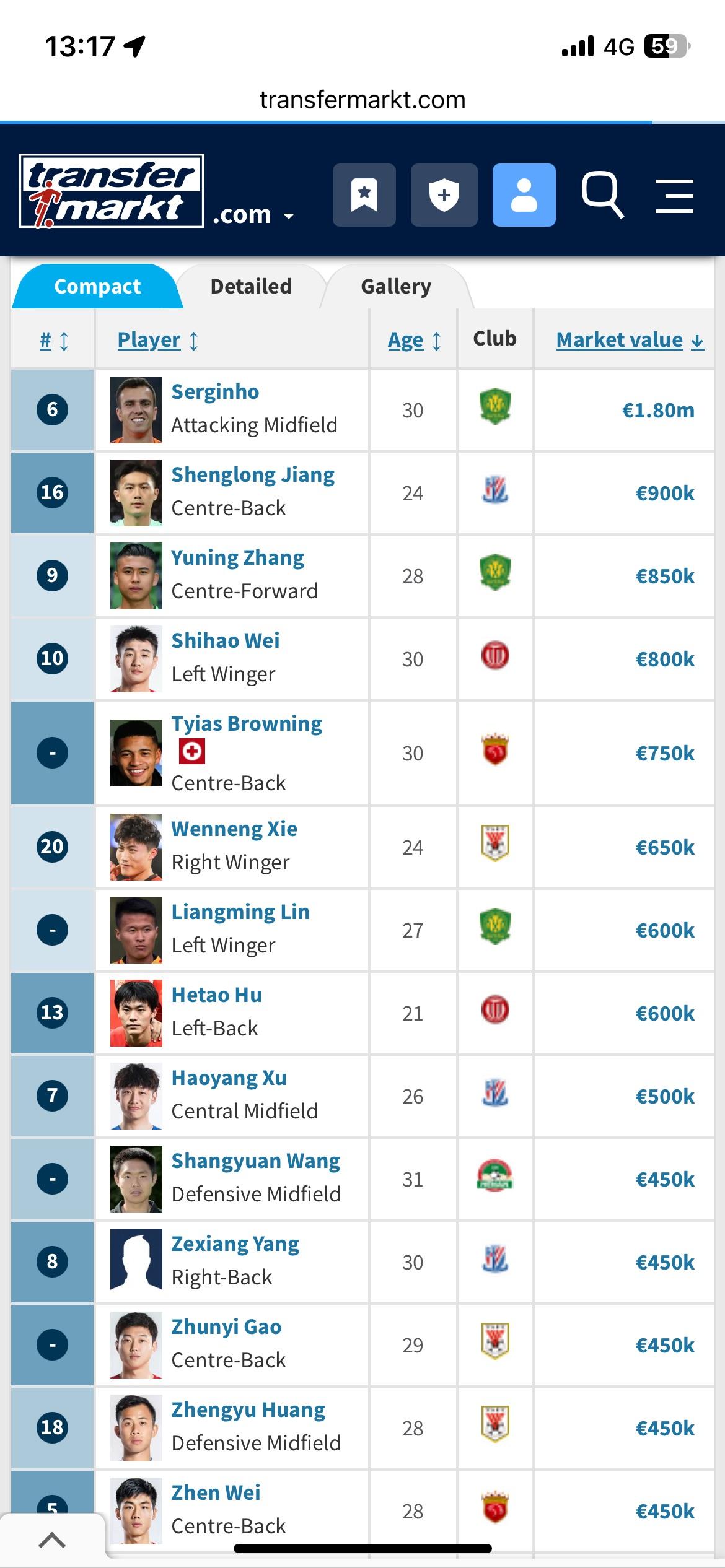
Task: Tap Tyias Browning's Swiss injury cross icon
Action: click(x=191, y=752)
